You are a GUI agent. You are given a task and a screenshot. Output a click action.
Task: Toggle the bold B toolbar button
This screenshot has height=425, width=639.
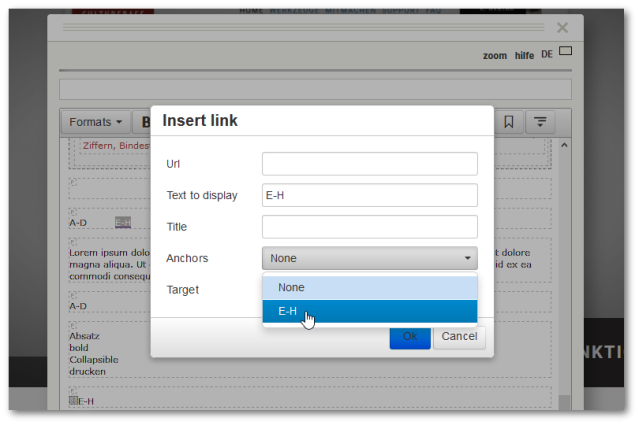tap(145, 122)
